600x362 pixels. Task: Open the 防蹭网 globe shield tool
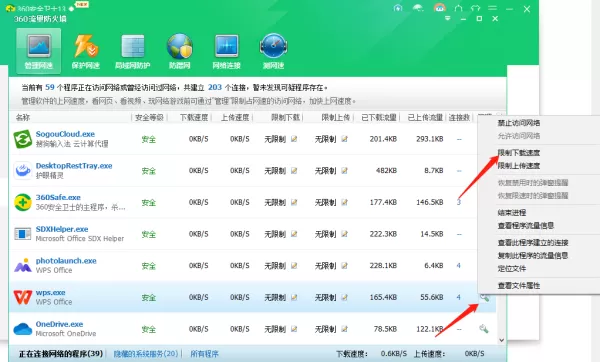click(x=179, y=51)
